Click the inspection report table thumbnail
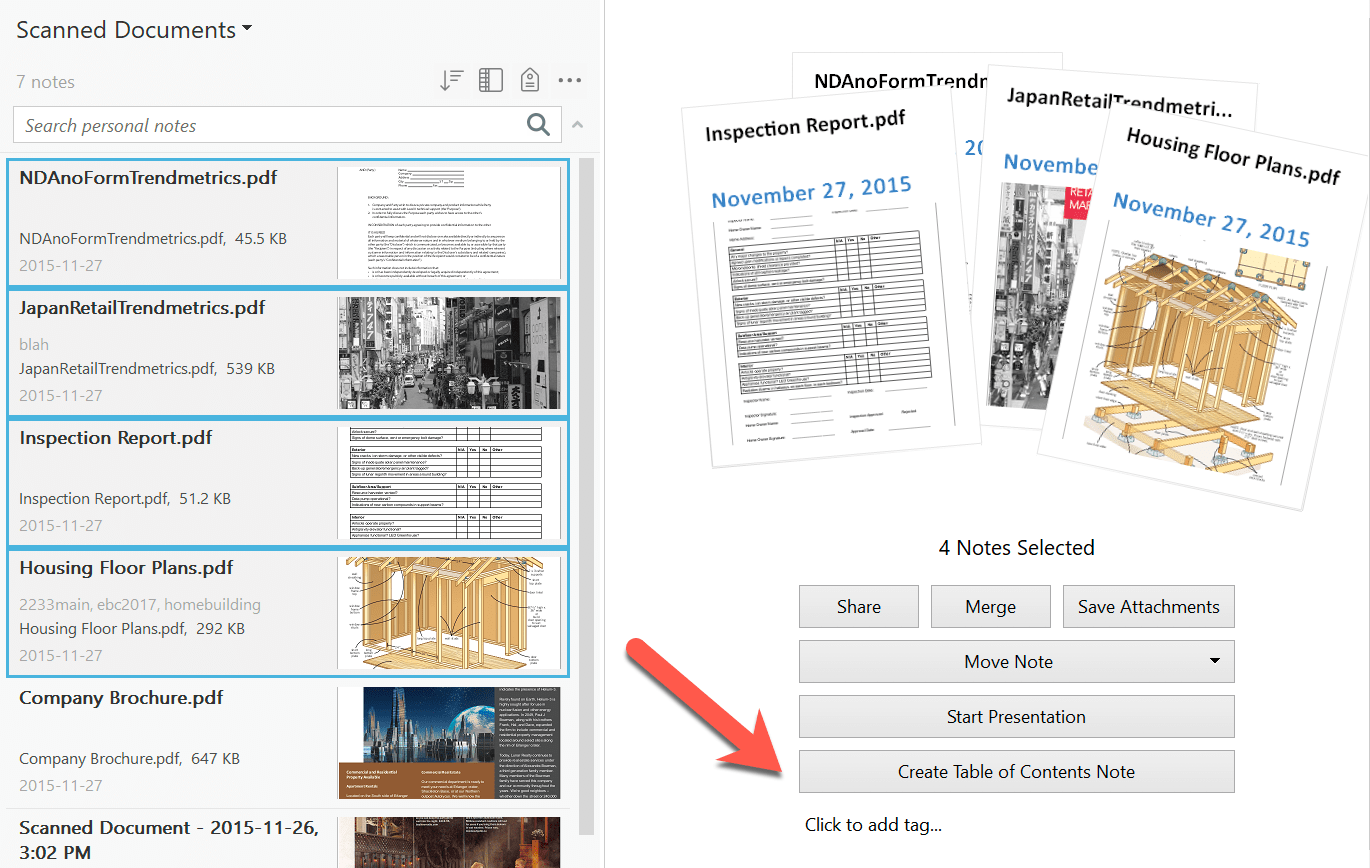 point(449,483)
